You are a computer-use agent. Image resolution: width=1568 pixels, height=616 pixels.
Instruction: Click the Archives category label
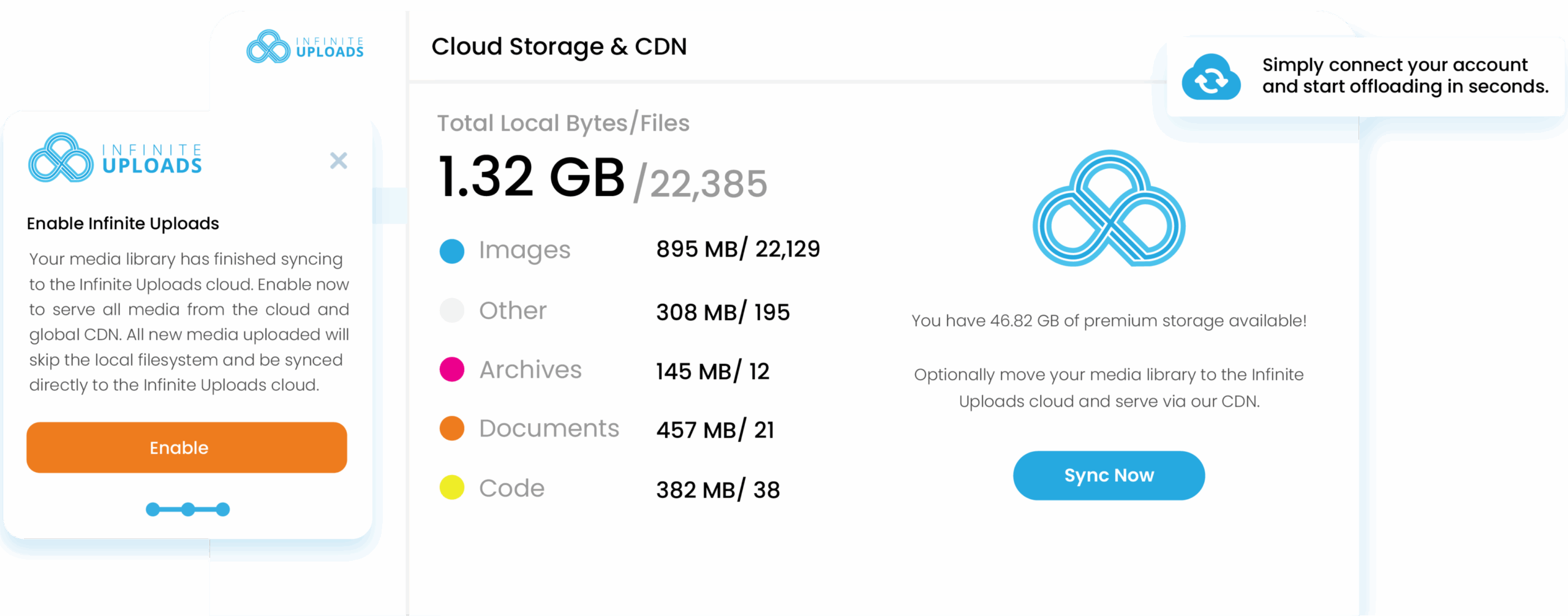[x=530, y=370]
